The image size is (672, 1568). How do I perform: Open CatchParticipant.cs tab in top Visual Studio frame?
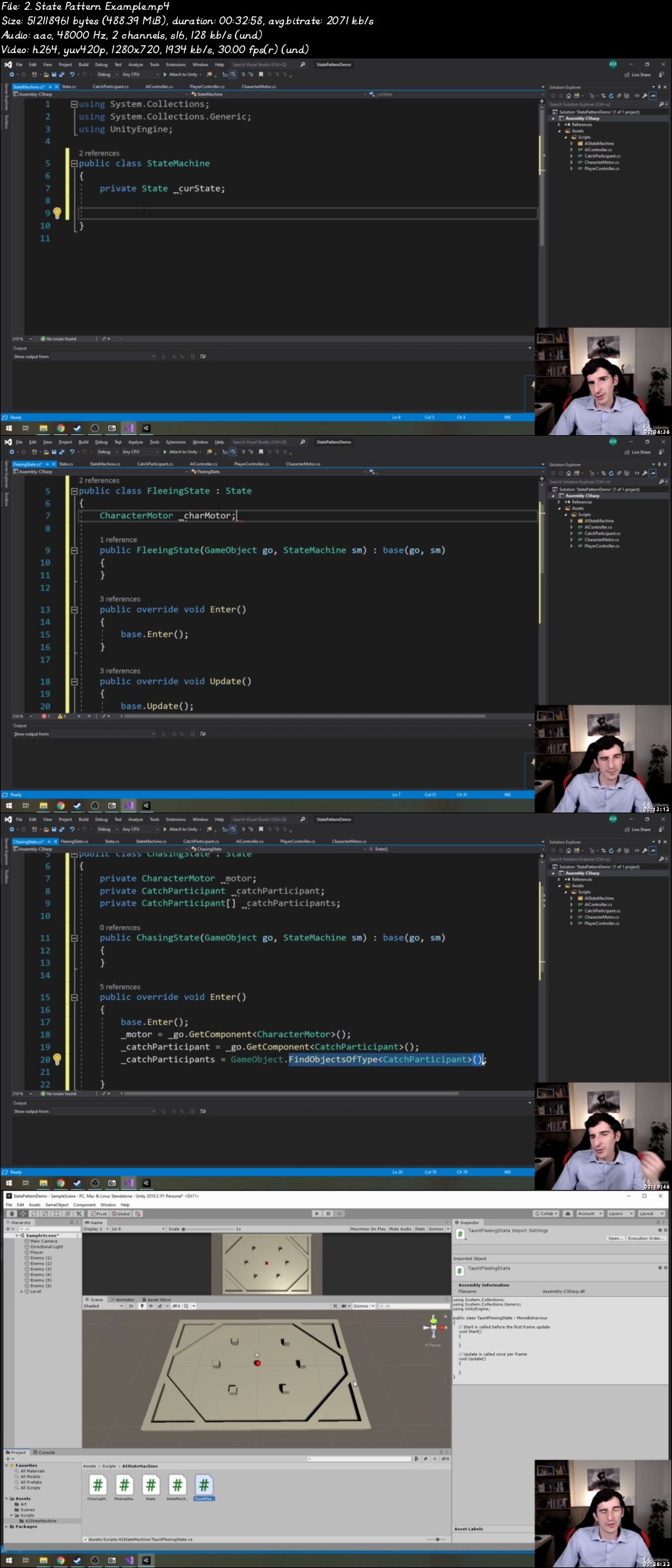tap(110, 87)
